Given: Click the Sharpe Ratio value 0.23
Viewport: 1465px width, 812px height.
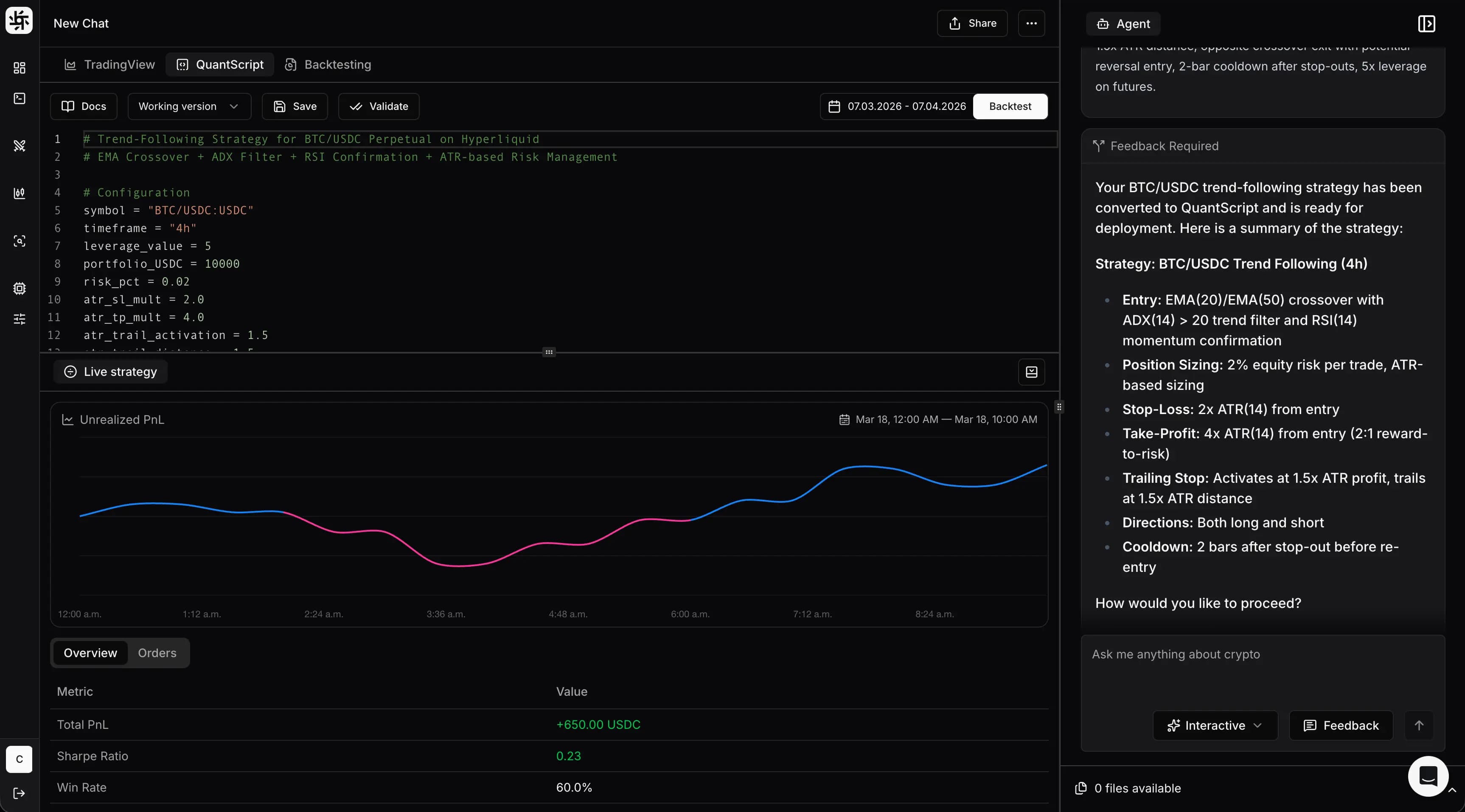Looking at the screenshot, I should [568, 756].
